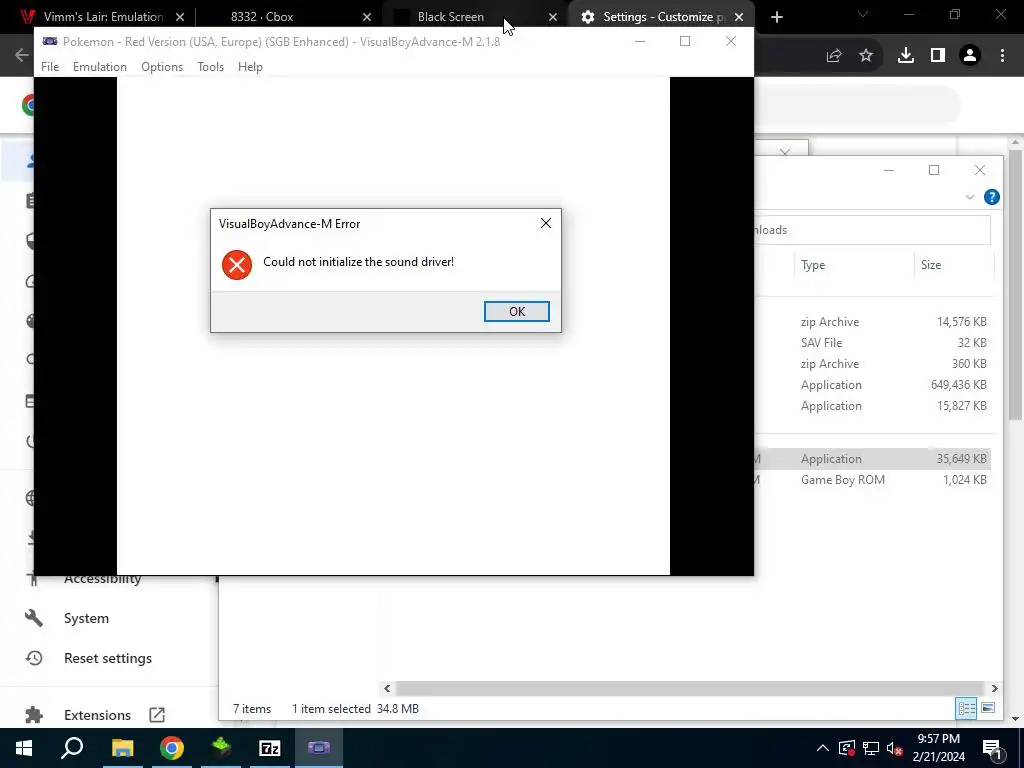This screenshot has height=768, width=1024.
Task: Open the Chrome tab search chevron
Action: 863,14
